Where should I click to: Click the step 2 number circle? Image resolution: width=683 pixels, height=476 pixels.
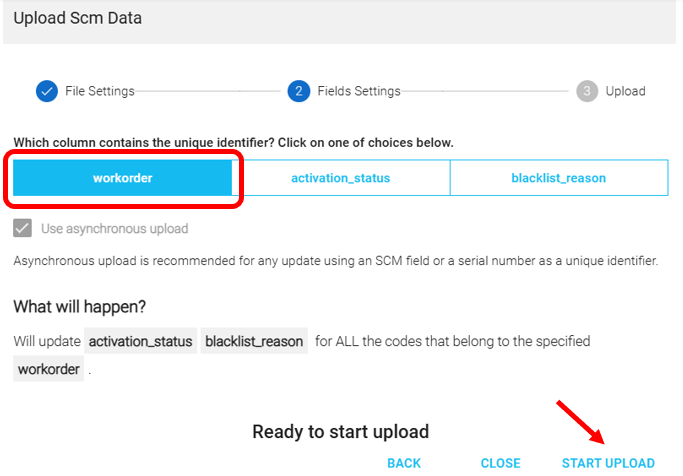pyautogui.click(x=298, y=91)
